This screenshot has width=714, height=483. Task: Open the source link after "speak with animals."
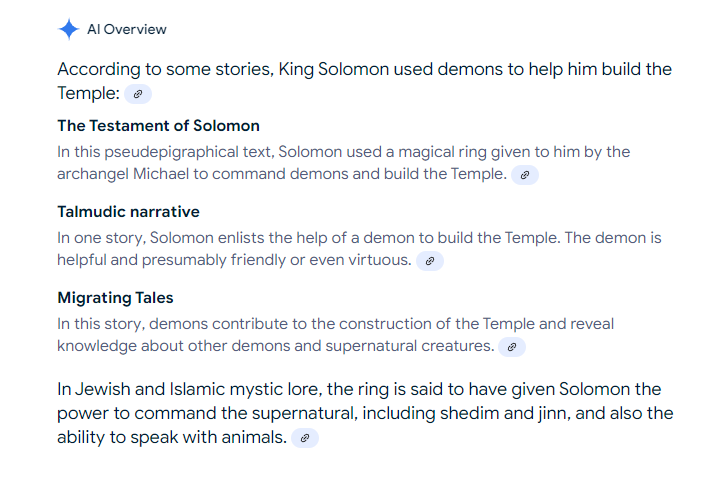(305, 438)
